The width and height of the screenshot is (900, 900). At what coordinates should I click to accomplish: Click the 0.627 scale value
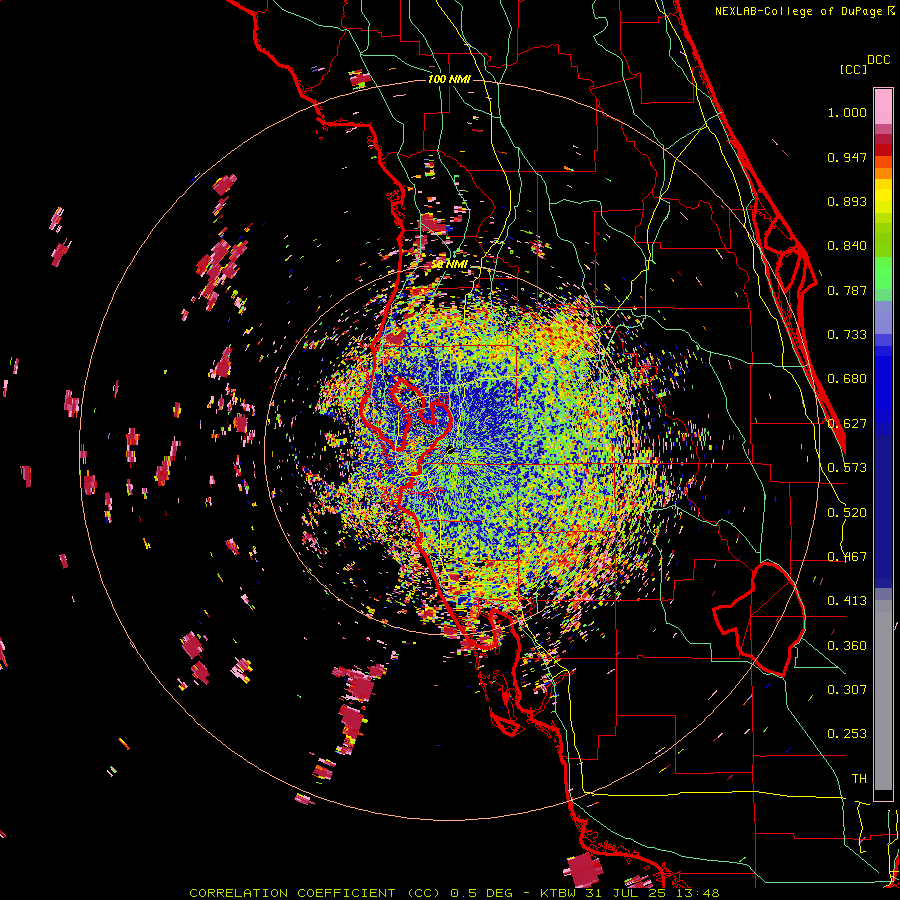[x=847, y=424]
